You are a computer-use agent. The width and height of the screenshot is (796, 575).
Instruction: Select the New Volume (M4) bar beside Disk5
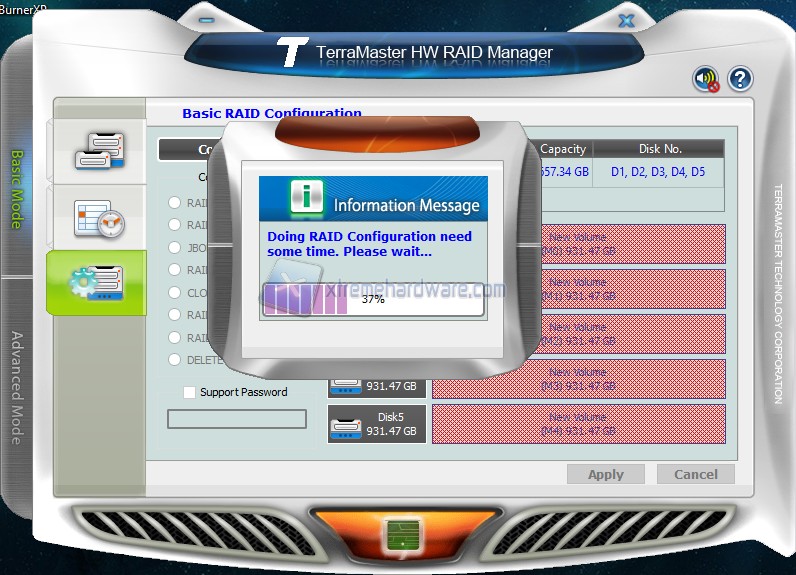[579, 424]
